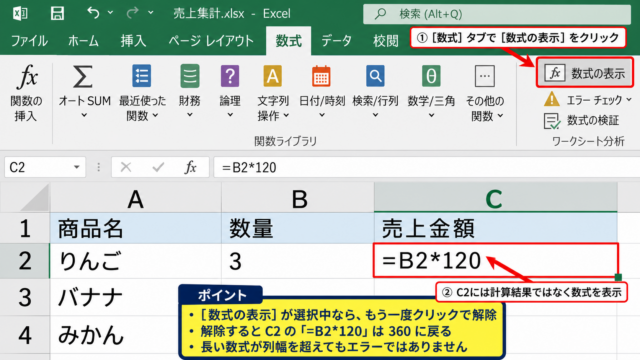Redo the last undone action

pyautogui.click(x=132, y=13)
